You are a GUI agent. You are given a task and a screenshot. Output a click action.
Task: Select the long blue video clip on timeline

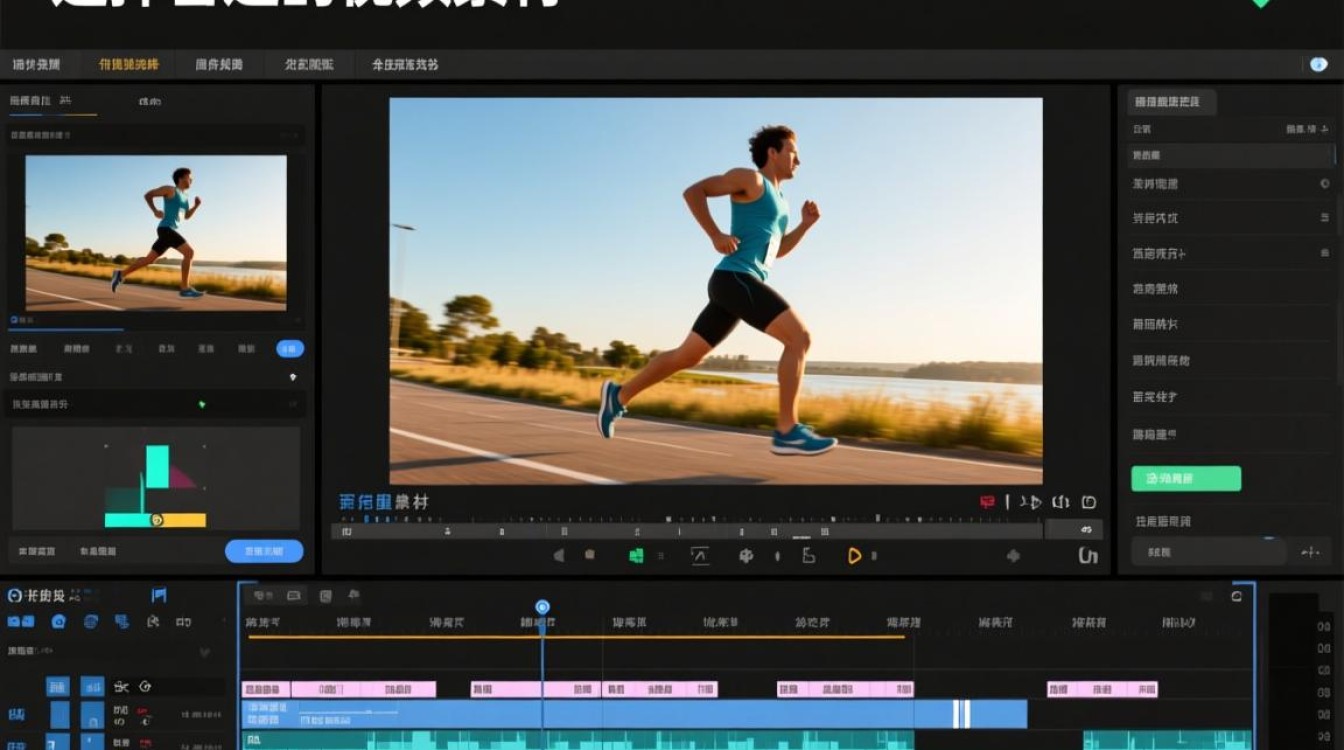634,714
